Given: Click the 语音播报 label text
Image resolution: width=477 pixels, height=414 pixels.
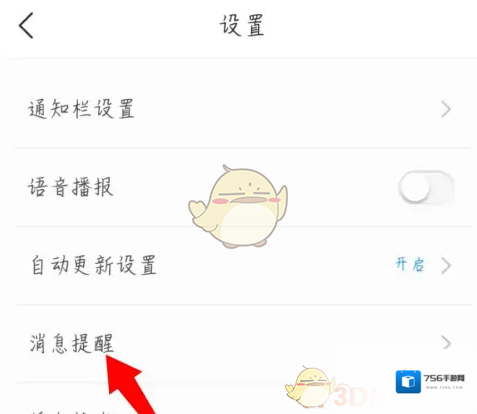Looking at the screenshot, I should [x=71, y=187].
